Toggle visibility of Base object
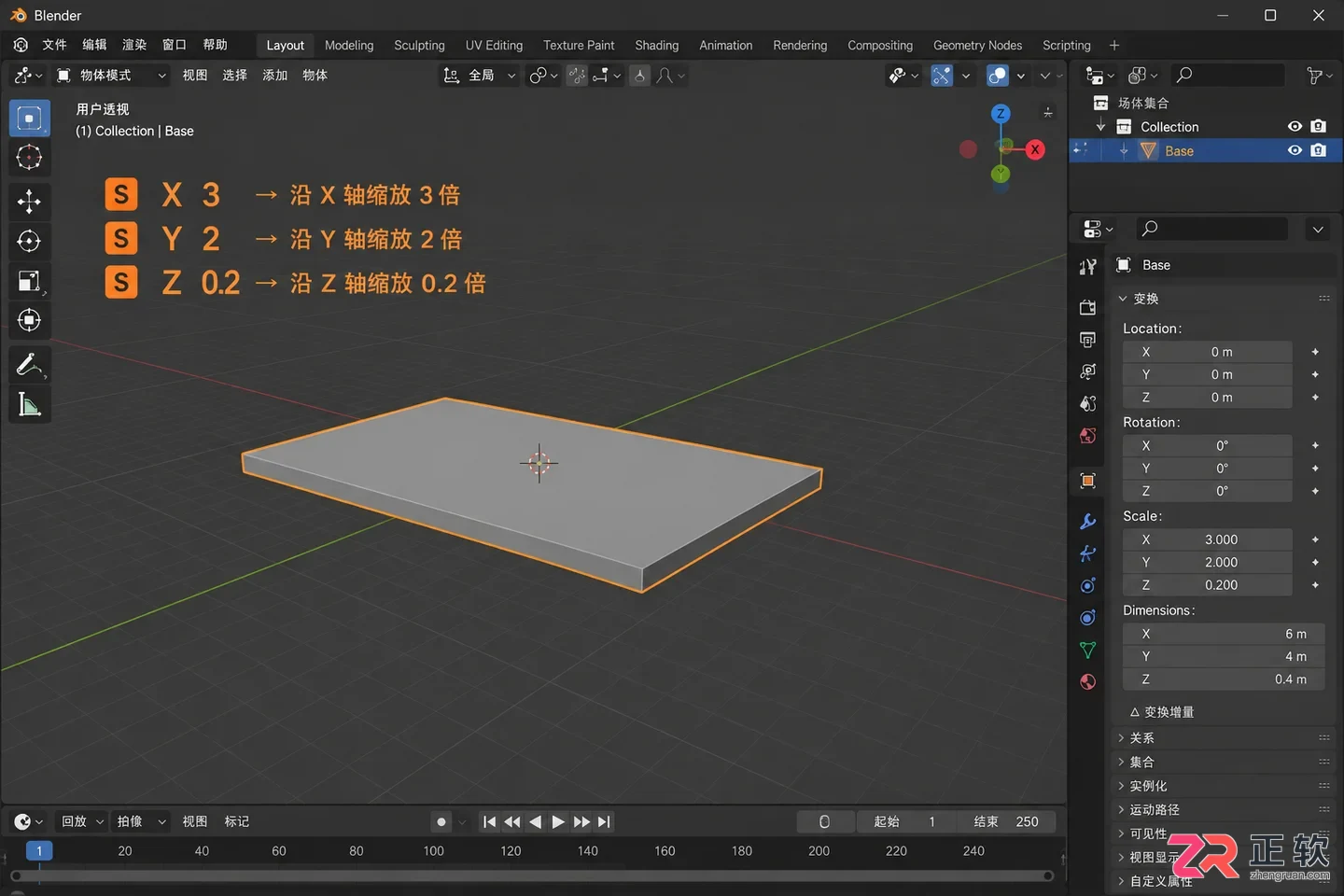The width and height of the screenshot is (1344, 896). 1295,150
